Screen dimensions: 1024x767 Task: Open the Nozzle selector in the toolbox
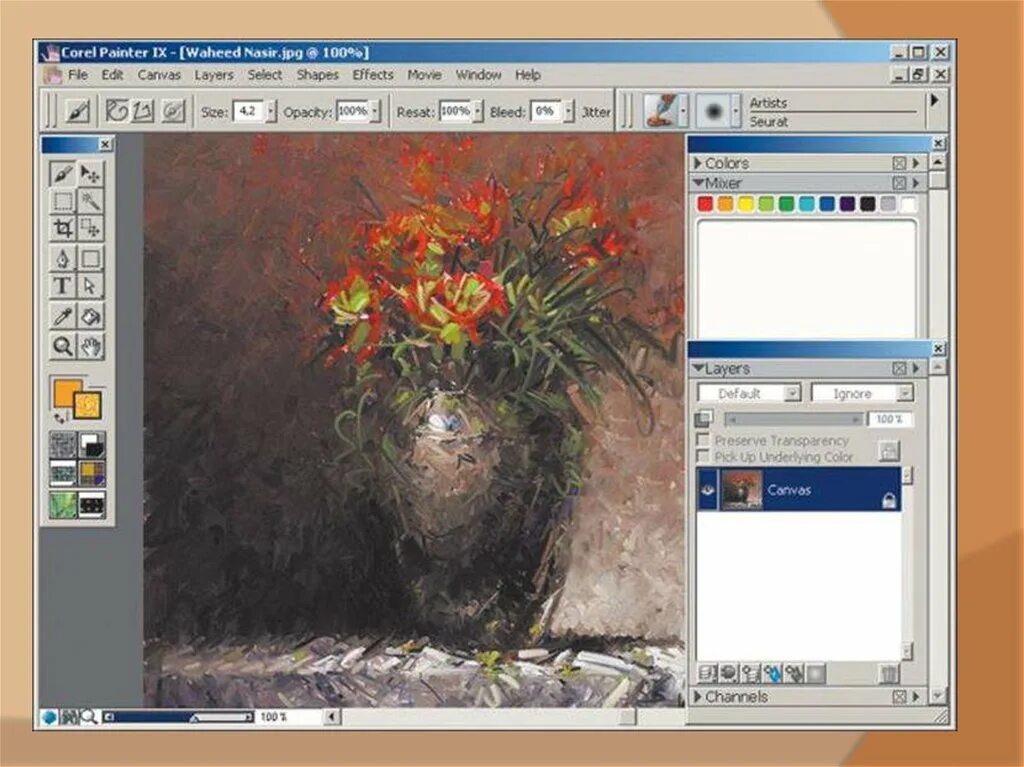tap(91, 504)
